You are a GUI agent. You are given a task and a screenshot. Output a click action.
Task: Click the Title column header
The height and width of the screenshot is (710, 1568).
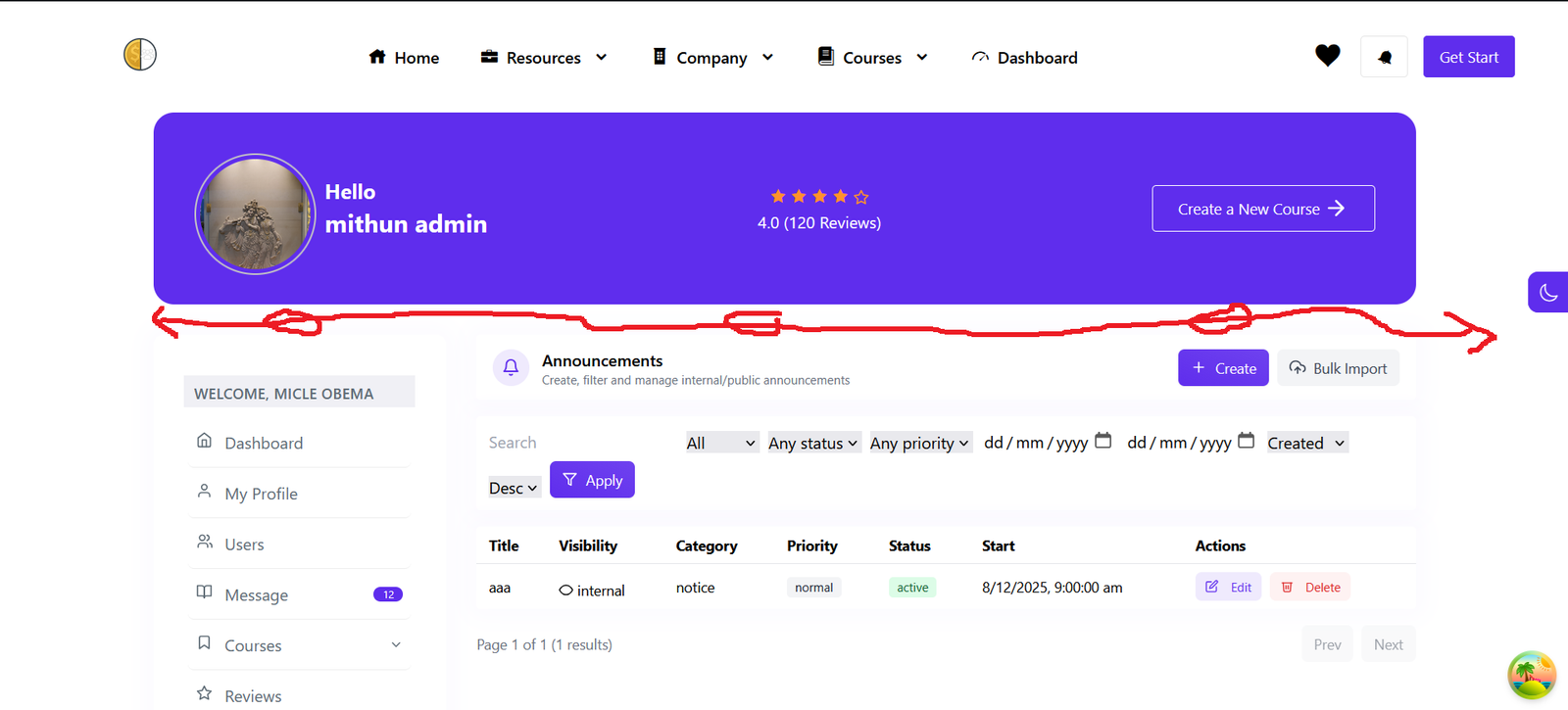click(504, 545)
